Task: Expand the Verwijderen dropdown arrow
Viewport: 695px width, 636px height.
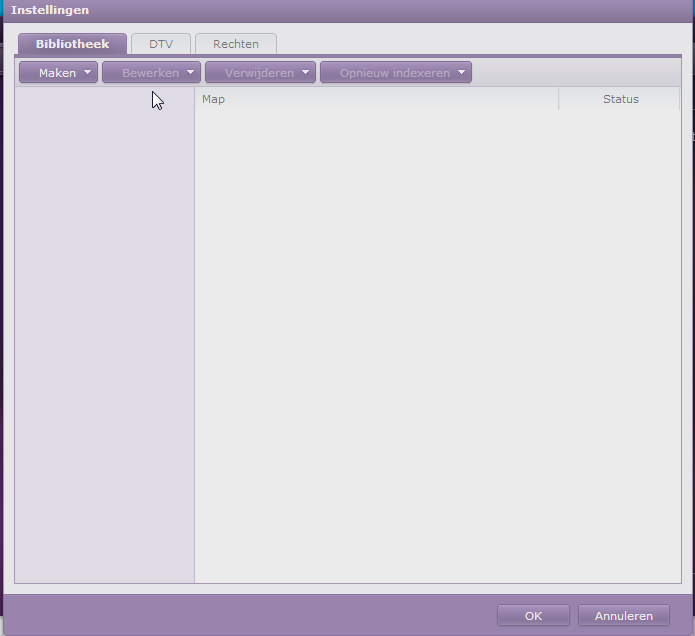Action: [x=305, y=73]
